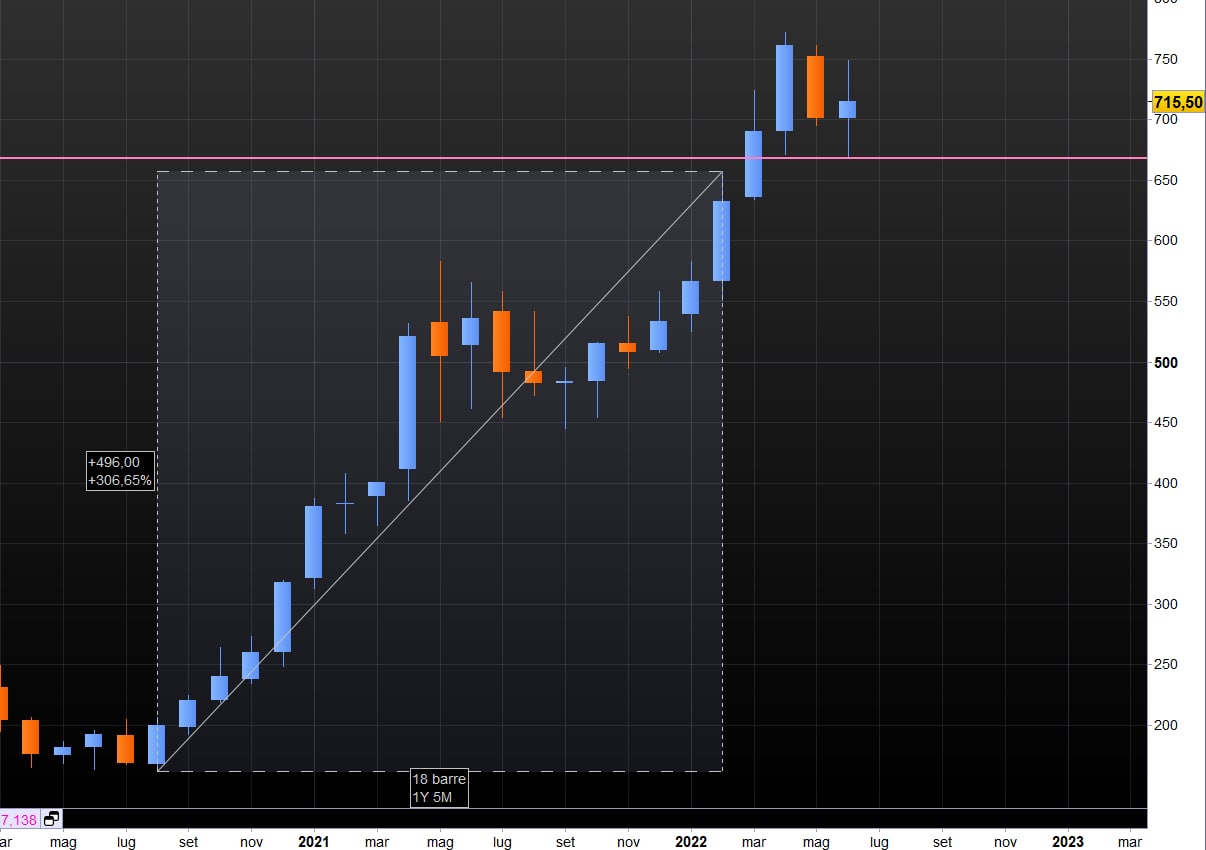Click the 2021 label on time axis
The height and width of the screenshot is (850, 1206).
click(314, 842)
